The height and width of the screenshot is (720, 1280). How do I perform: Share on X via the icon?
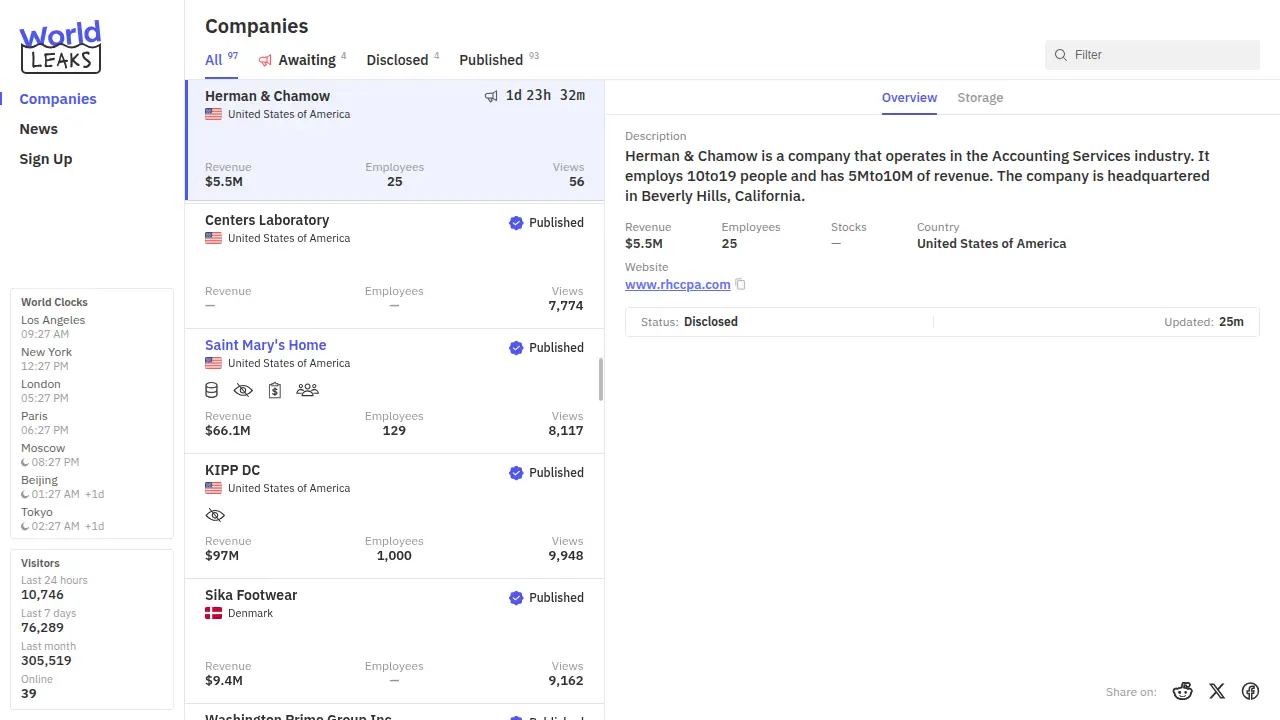tap(1217, 691)
